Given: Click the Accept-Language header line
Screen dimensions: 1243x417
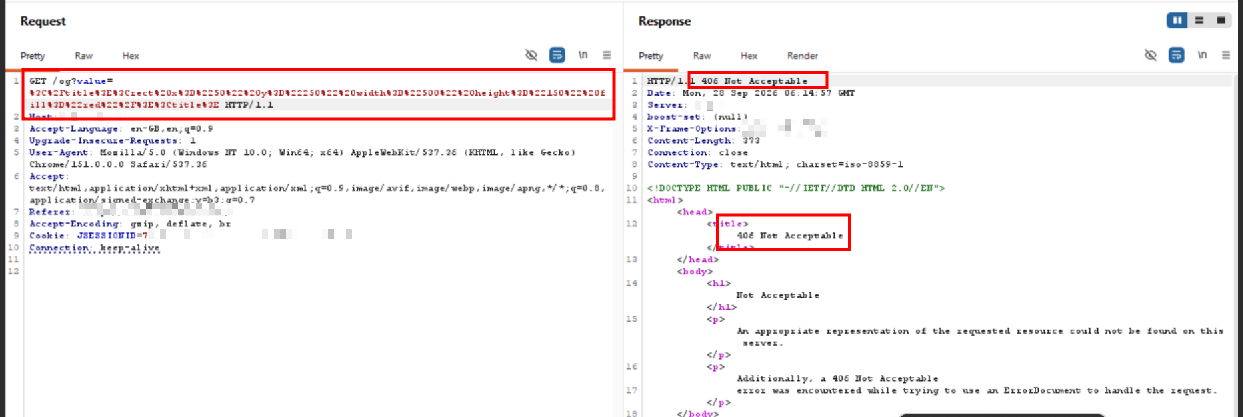Looking at the screenshot, I should point(121,129).
